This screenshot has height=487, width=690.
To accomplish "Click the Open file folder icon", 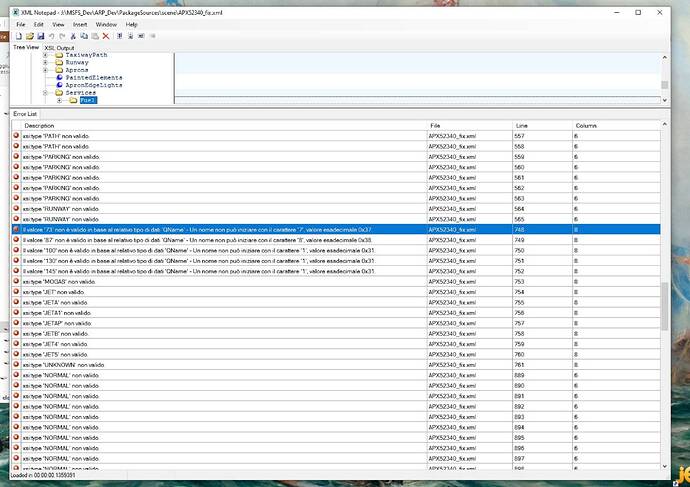I will click(x=29, y=36).
